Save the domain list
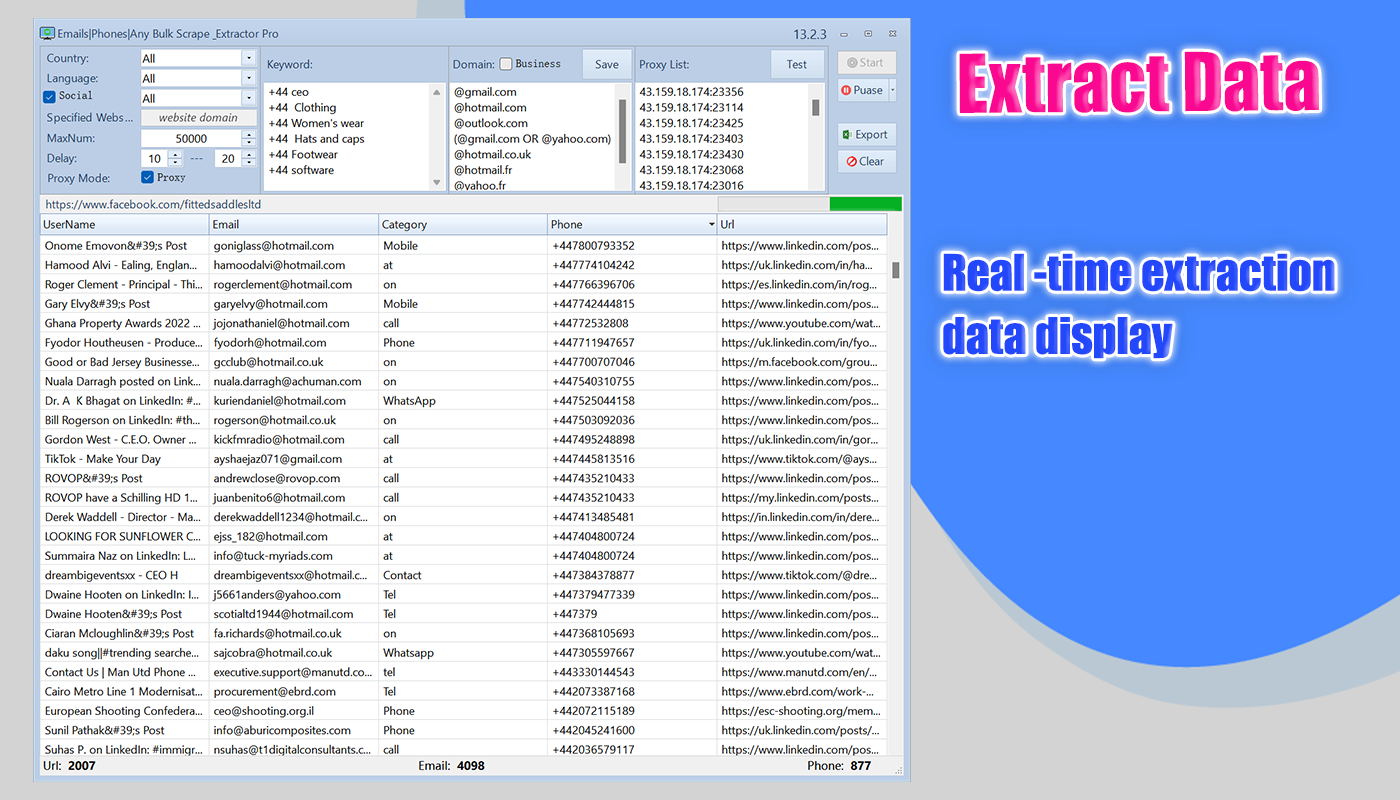This screenshot has height=800, width=1400. (x=607, y=64)
